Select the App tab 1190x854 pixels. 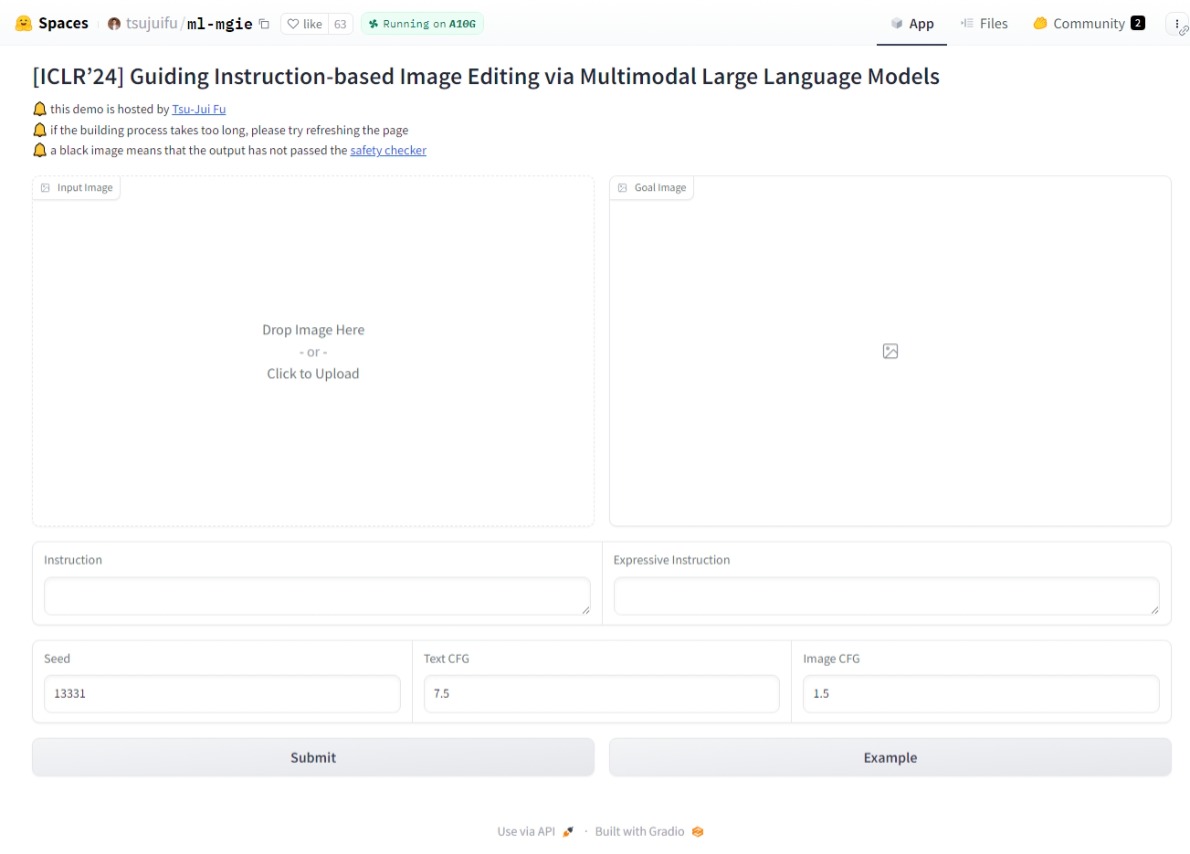(911, 24)
